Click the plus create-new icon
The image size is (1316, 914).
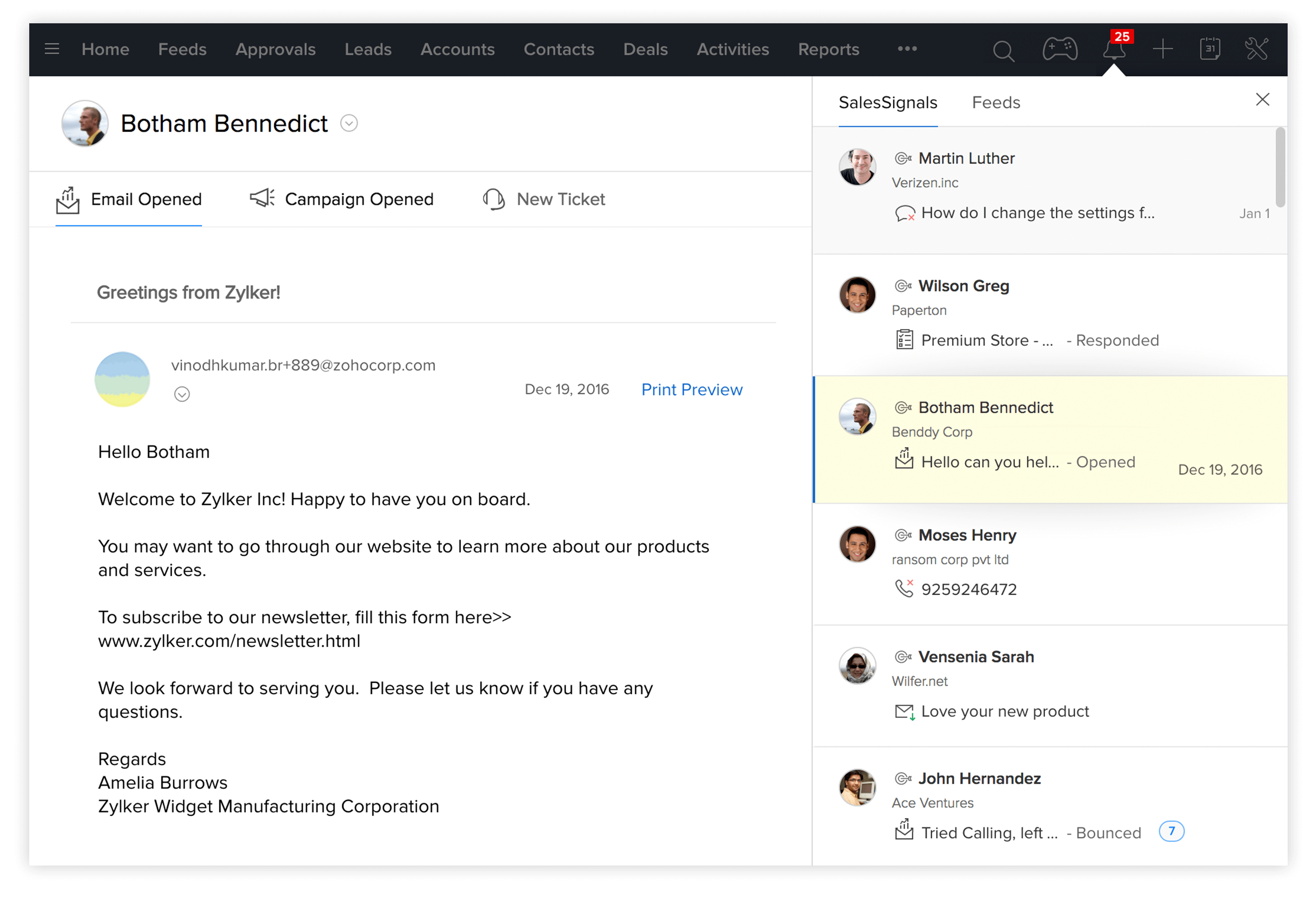(x=1162, y=49)
